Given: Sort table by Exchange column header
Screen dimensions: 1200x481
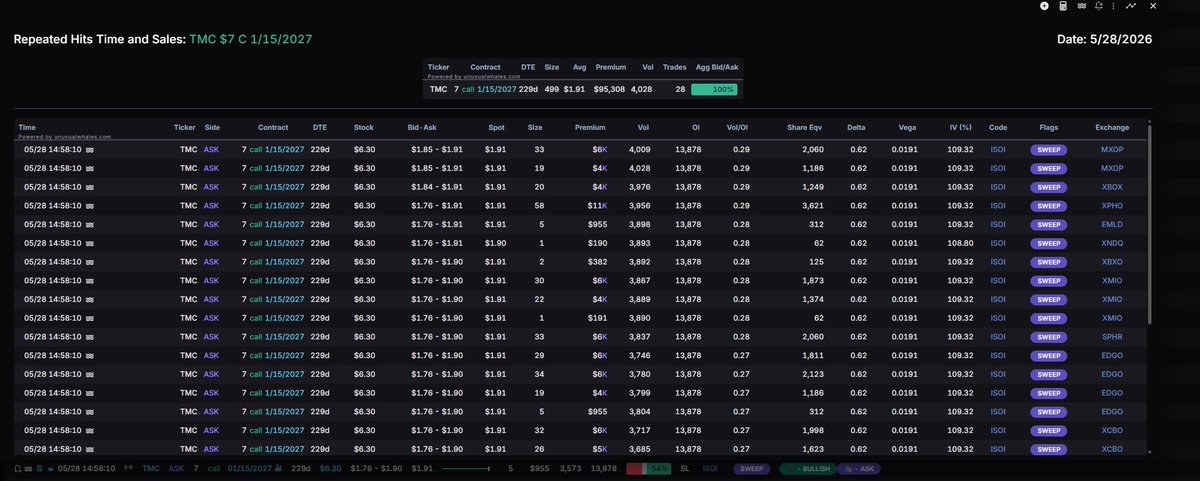Looking at the screenshot, I should (1112, 128).
